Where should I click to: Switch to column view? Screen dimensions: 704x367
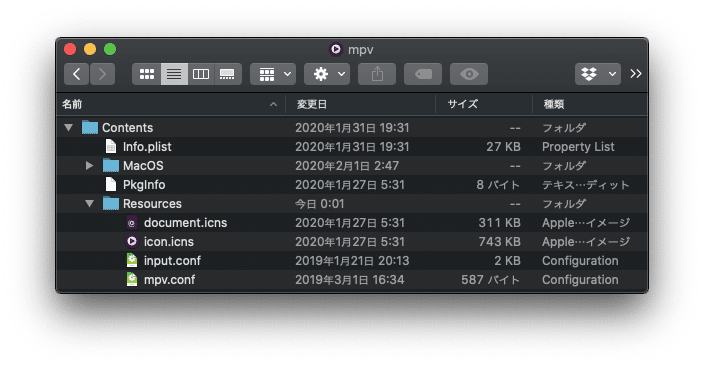tap(201, 74)
